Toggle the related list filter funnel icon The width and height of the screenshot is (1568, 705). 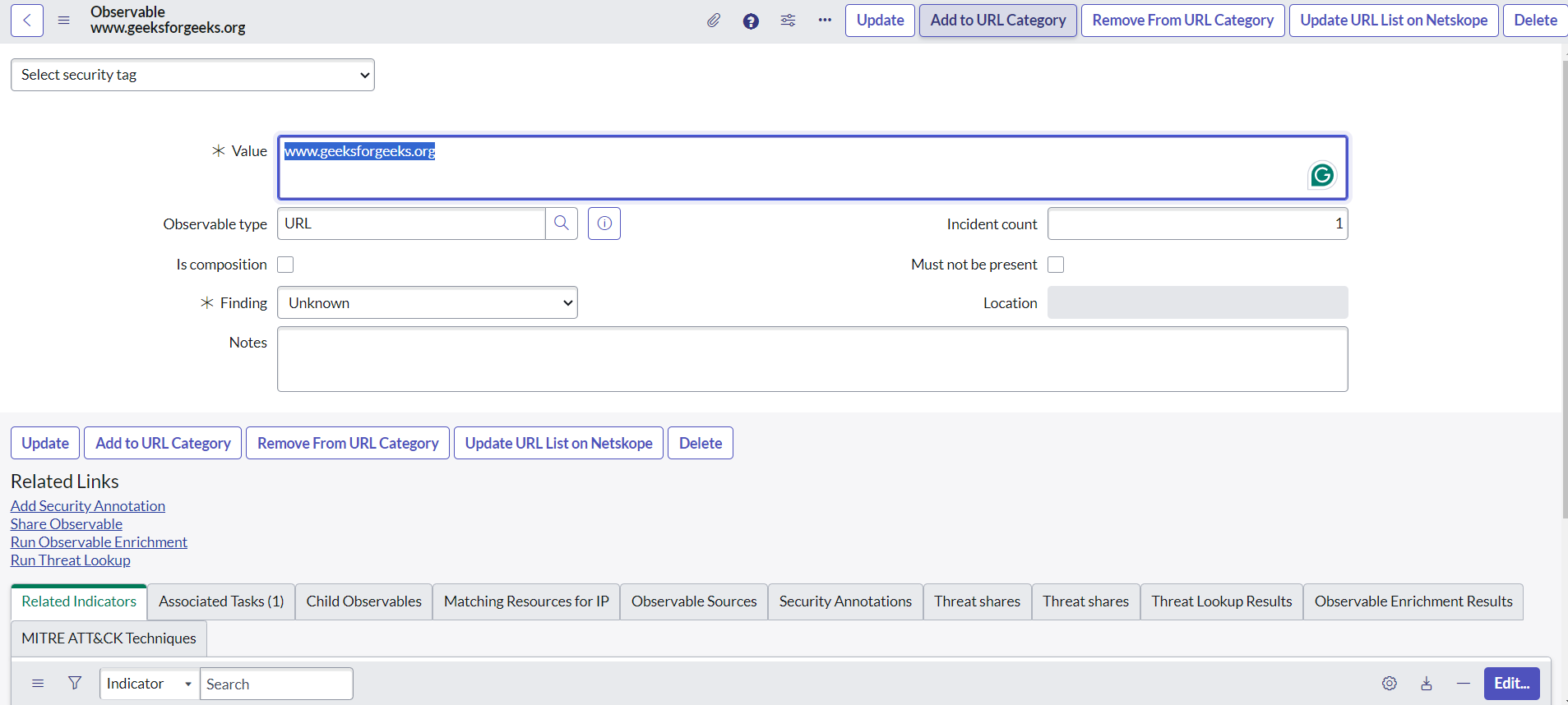coord(75,684)
